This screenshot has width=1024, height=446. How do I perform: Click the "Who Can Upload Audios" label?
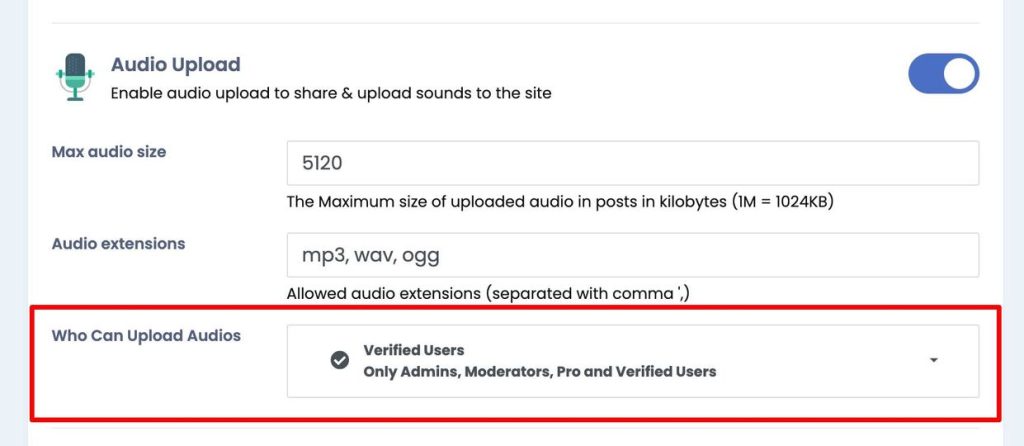click(x=146, y=336)
